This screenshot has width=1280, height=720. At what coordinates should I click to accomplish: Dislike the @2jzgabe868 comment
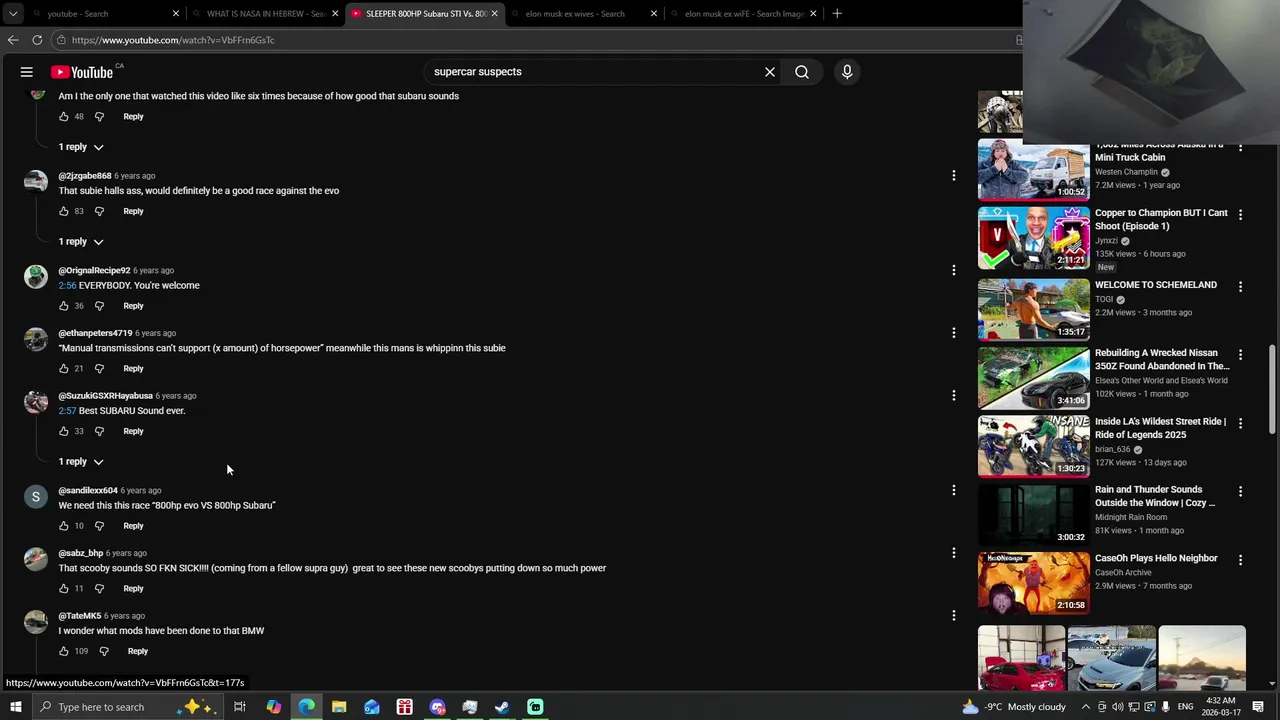pyautogui.click(x=99, y=211)
